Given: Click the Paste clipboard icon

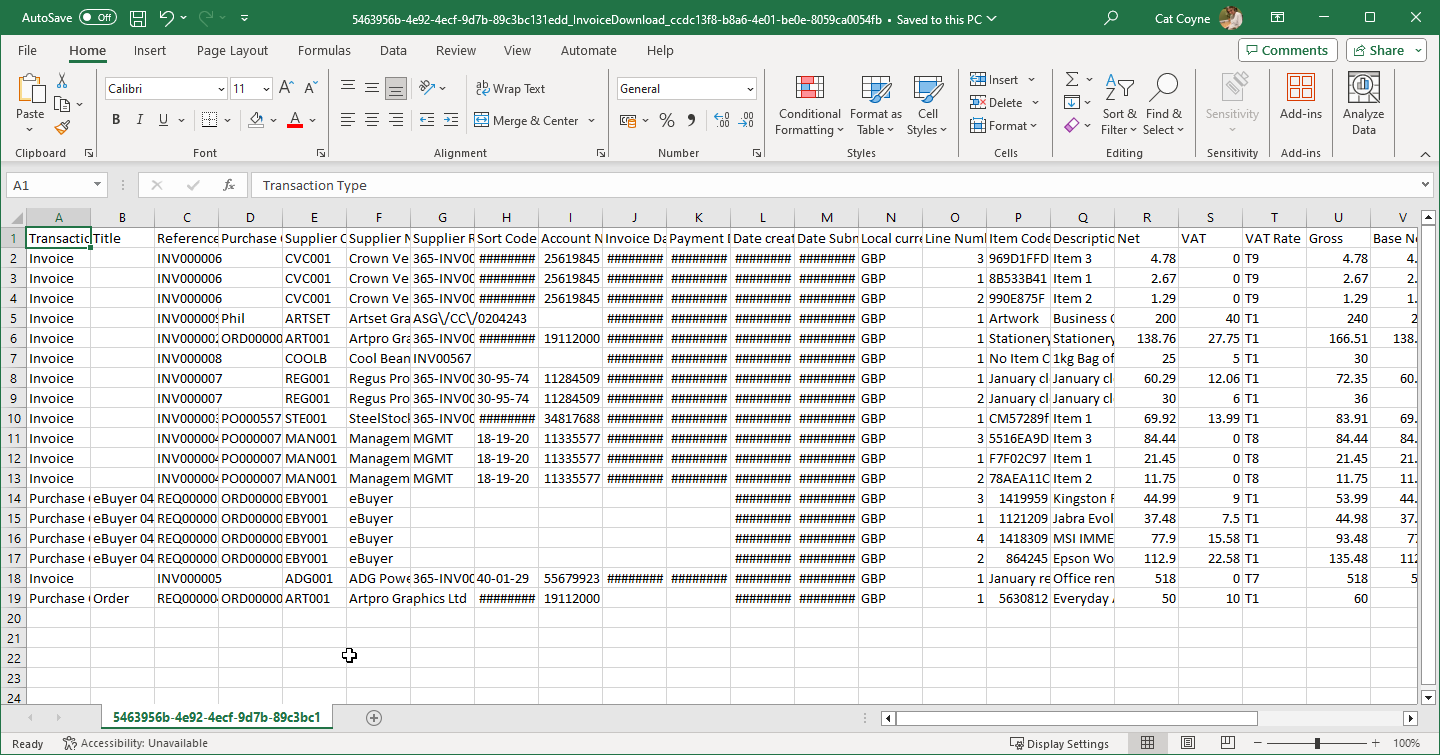Looking at the screenshot, I should click(31, 88).
